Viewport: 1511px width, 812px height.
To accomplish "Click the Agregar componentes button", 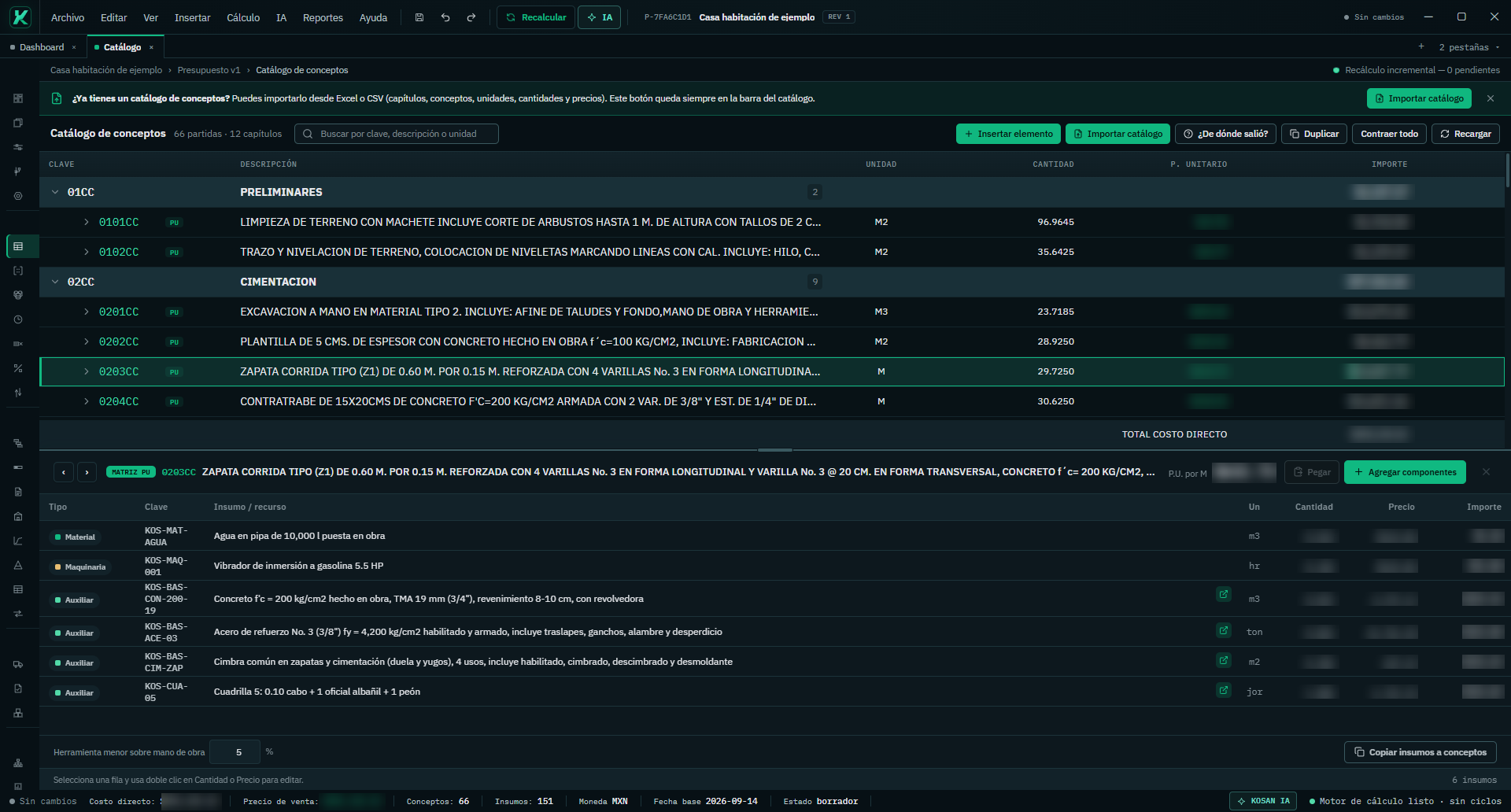I will coord(1405,472).
